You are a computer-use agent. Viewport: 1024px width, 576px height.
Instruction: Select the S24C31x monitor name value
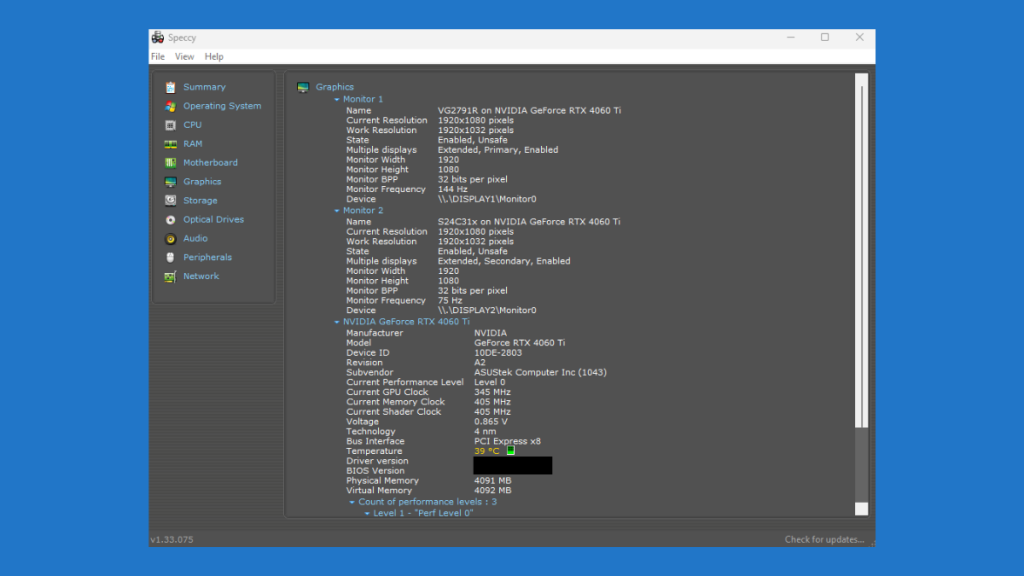point(529,222)
